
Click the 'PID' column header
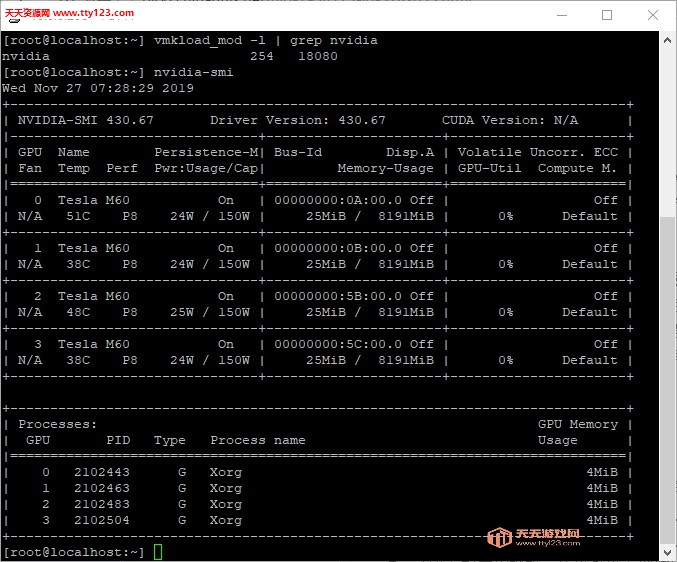118,440
